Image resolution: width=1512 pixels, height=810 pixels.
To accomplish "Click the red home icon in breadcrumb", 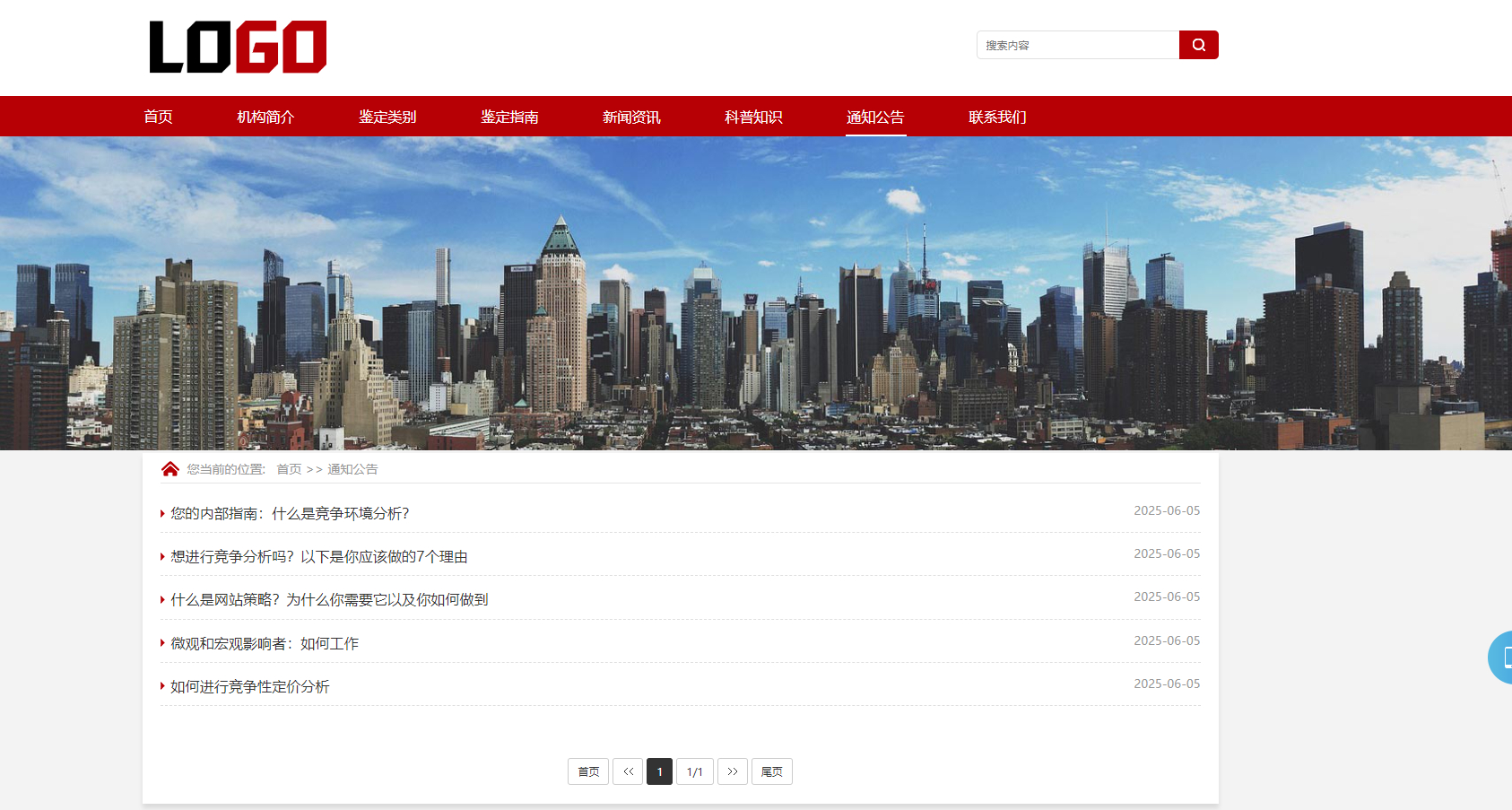I will (169, 469).
